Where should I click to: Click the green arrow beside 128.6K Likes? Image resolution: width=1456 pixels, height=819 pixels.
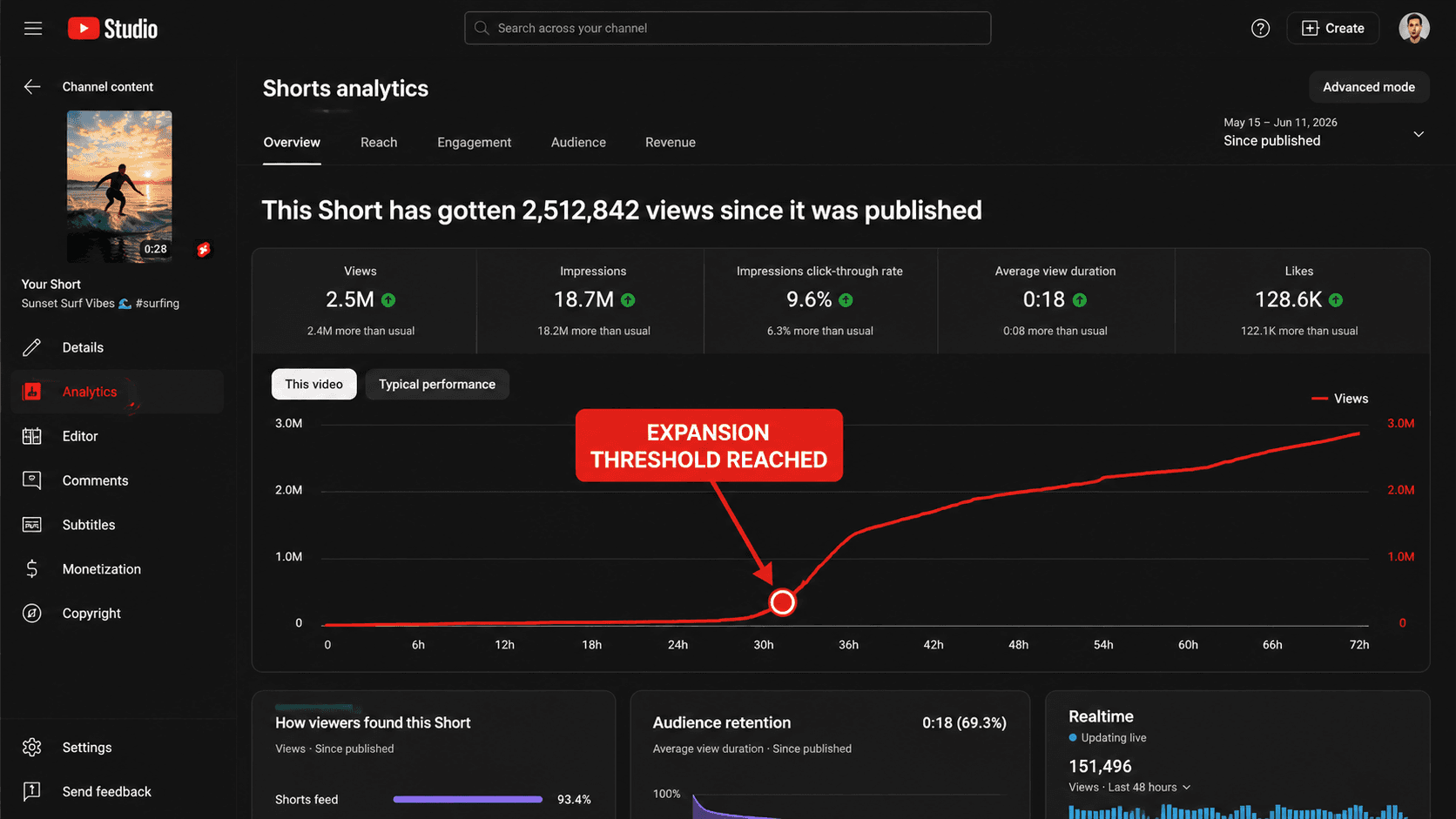(x=1336, y=300)
